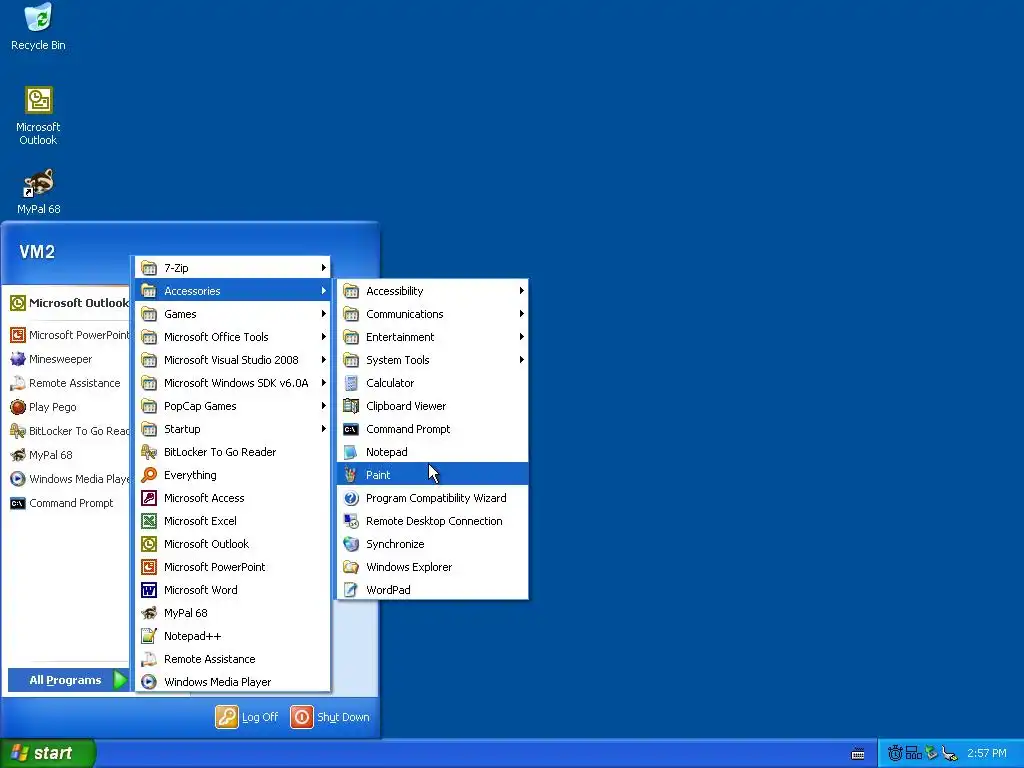This screenshot has width=1024, height=768.
Task: Click Microsoft Word icon in All Programs
Action: click(x=149, y=590)
